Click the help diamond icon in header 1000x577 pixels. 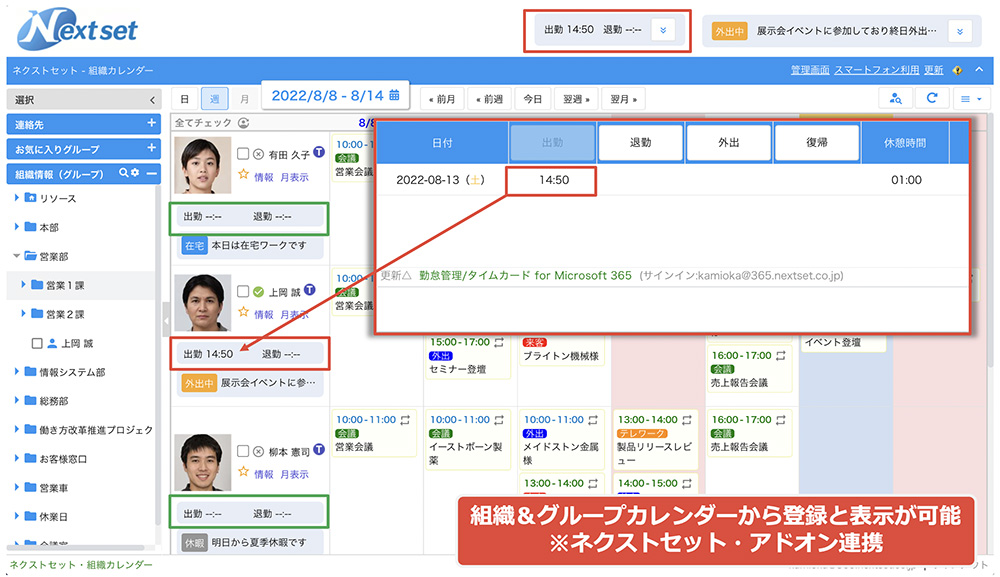point(957,70)
